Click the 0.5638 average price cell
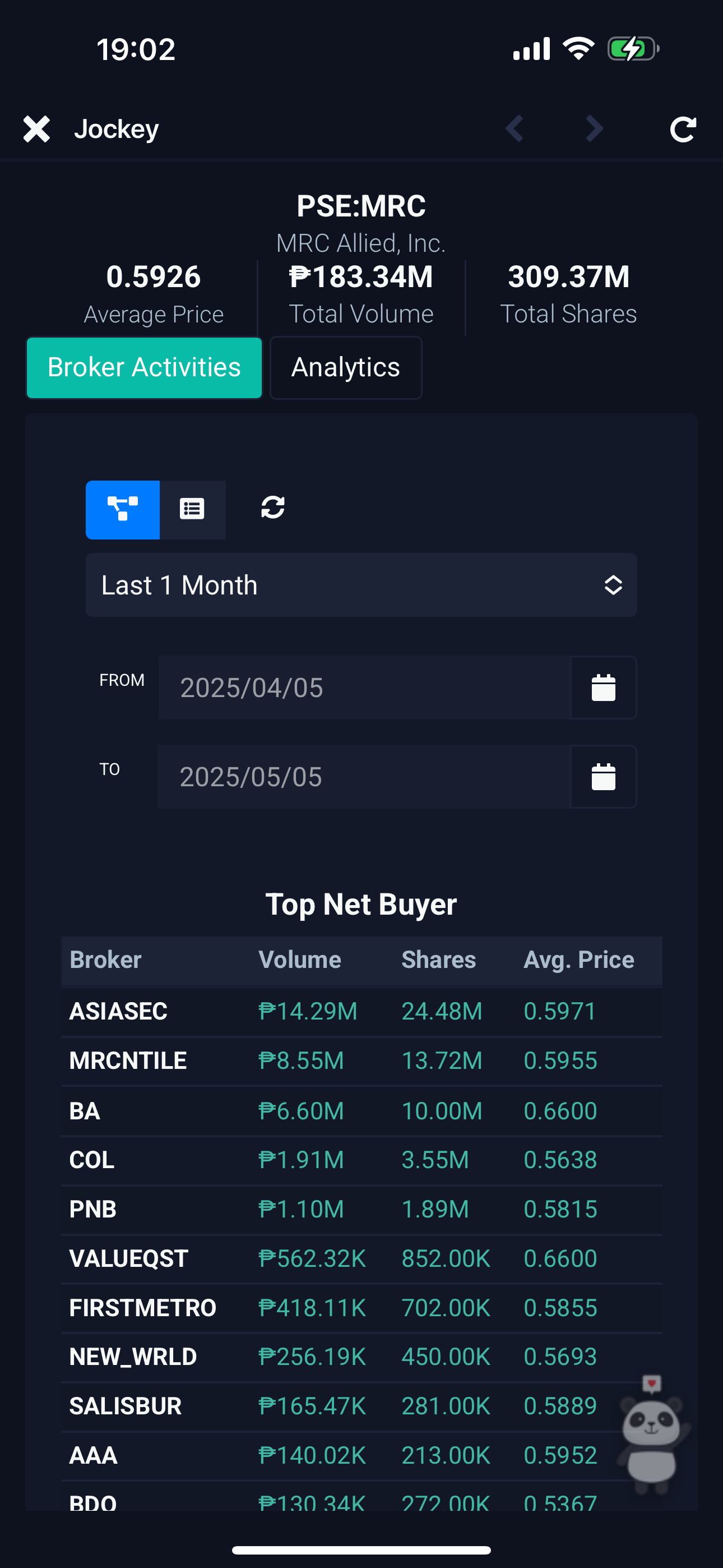The width and height of the screenshot is (723, 1568). tap(560, 1160)
